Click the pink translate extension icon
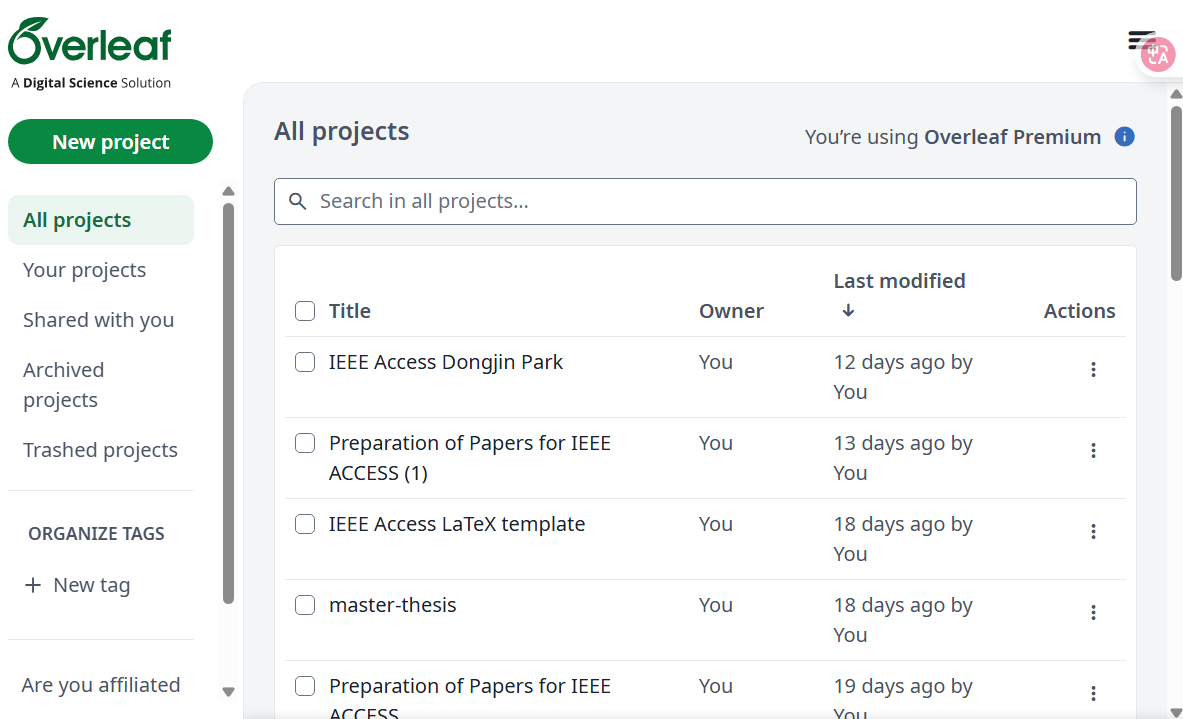This screenshot has height=719, width=1183. pyautogui.click(x=1158, y=54)
